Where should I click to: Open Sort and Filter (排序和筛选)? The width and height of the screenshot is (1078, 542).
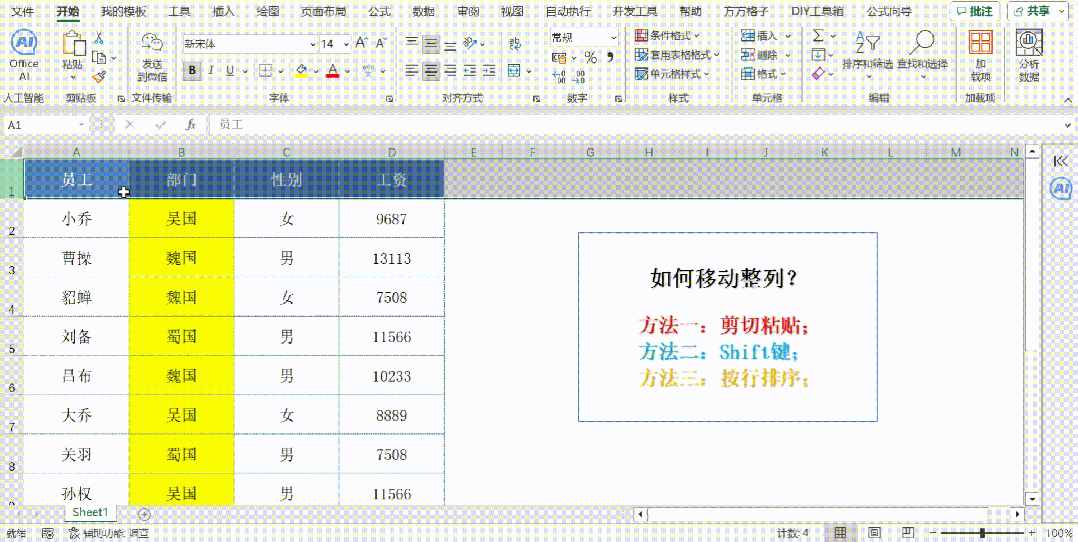(x=867, y=55)
